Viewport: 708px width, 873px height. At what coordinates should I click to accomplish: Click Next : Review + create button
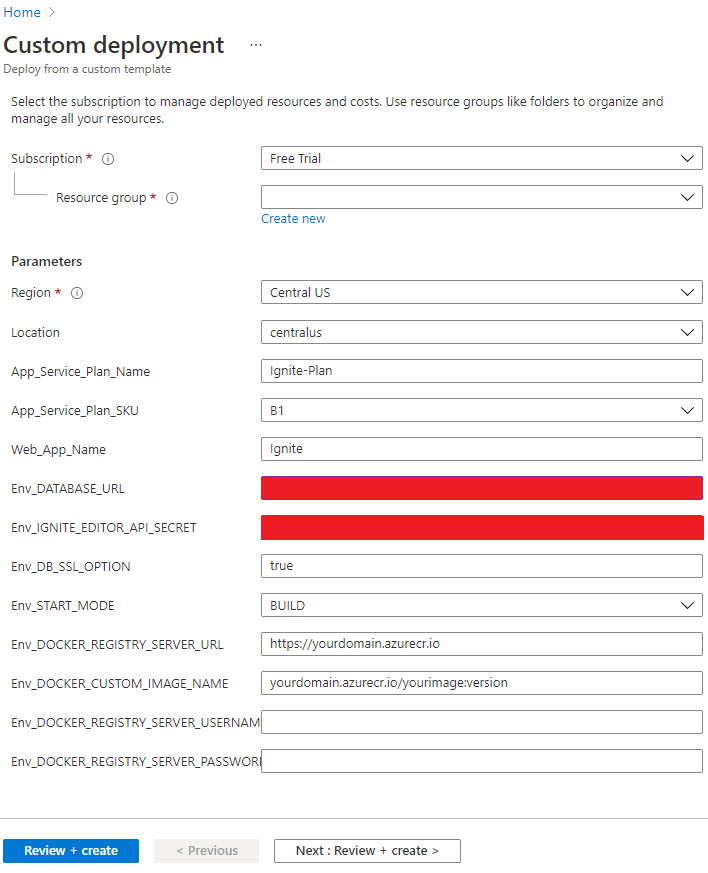pos(367,851)
